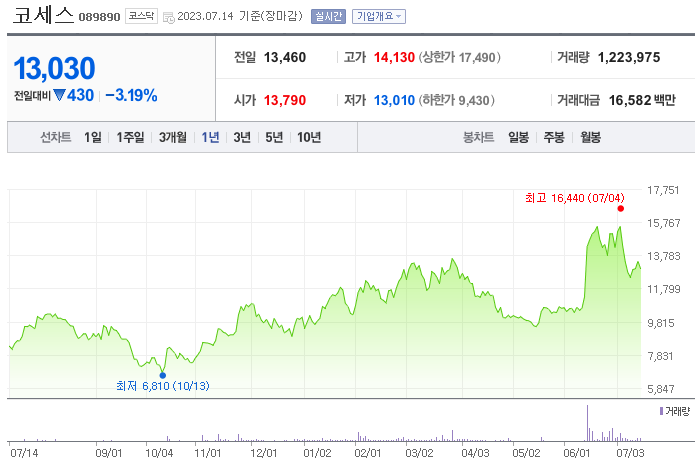This screenshot has width=695, height=471.
Task: Show the 5년 line chart
Action: [x=274, y=137]
